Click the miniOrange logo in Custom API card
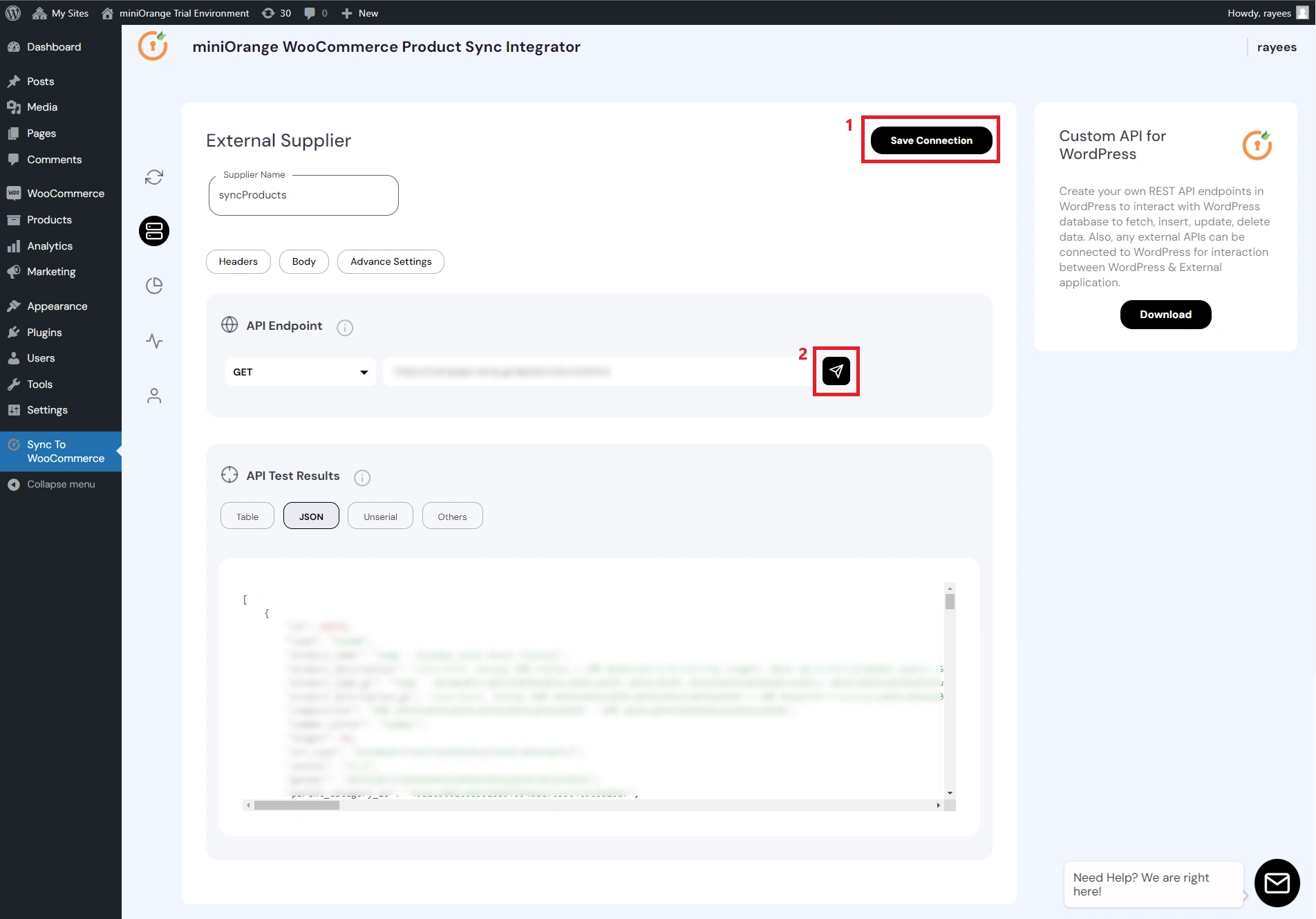 (1257, 145)
